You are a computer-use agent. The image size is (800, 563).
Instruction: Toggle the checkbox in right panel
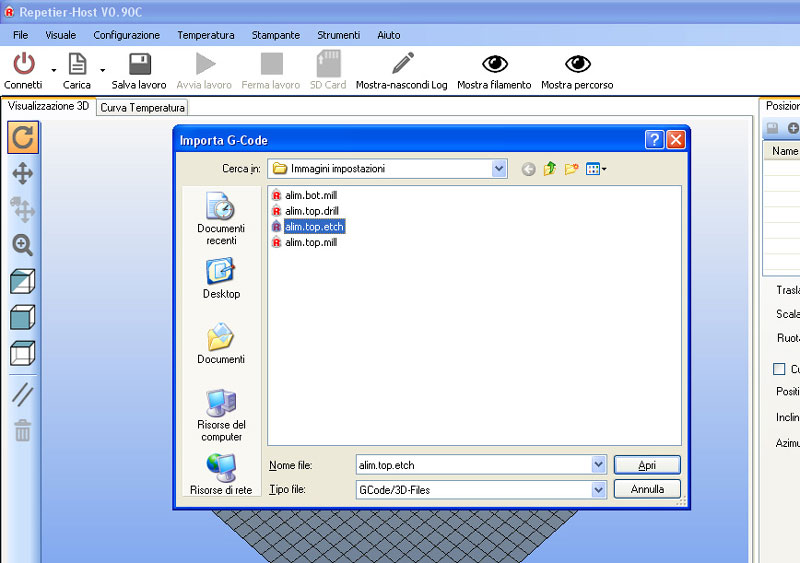(x=779, y=369)
